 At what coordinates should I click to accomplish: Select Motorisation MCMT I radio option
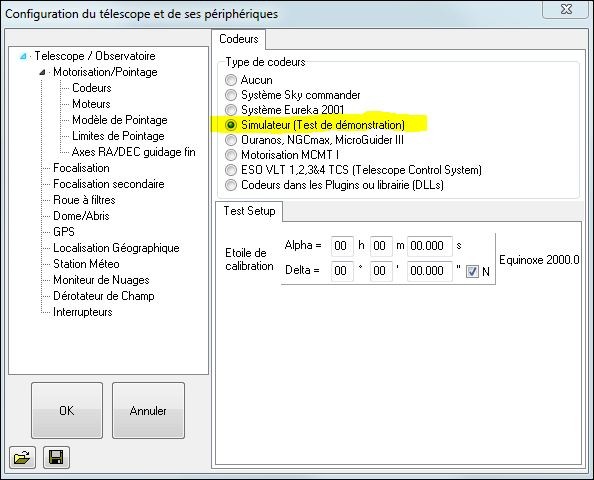[231, 155]
